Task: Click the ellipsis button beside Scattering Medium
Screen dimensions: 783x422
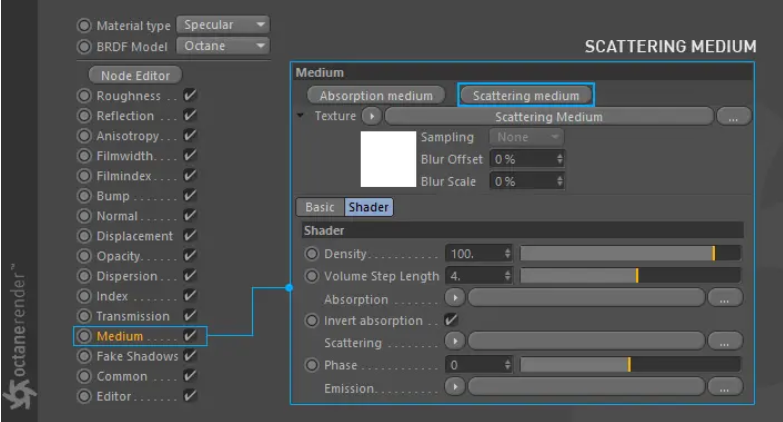Action: 733,117
